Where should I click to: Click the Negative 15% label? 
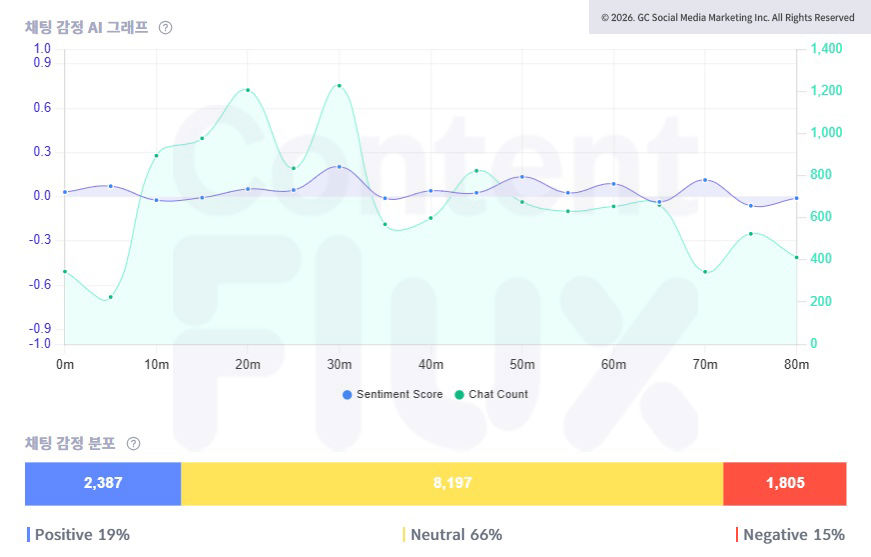click(793, 535)
